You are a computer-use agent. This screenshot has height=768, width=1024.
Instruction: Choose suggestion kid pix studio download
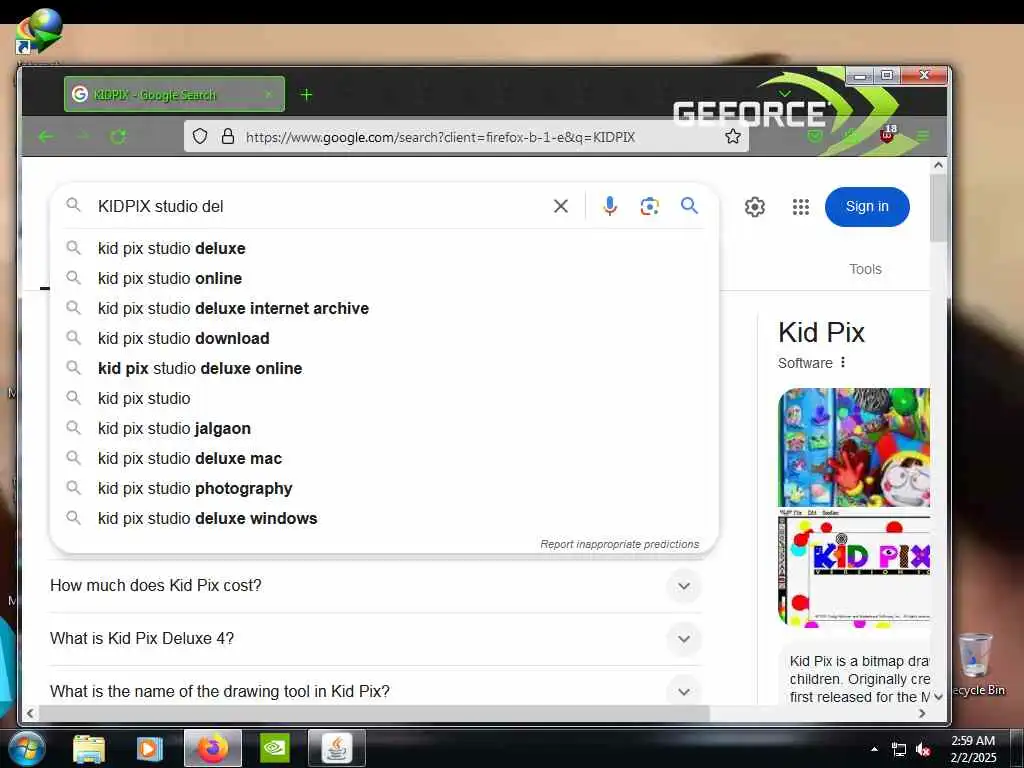coord(384,338)
